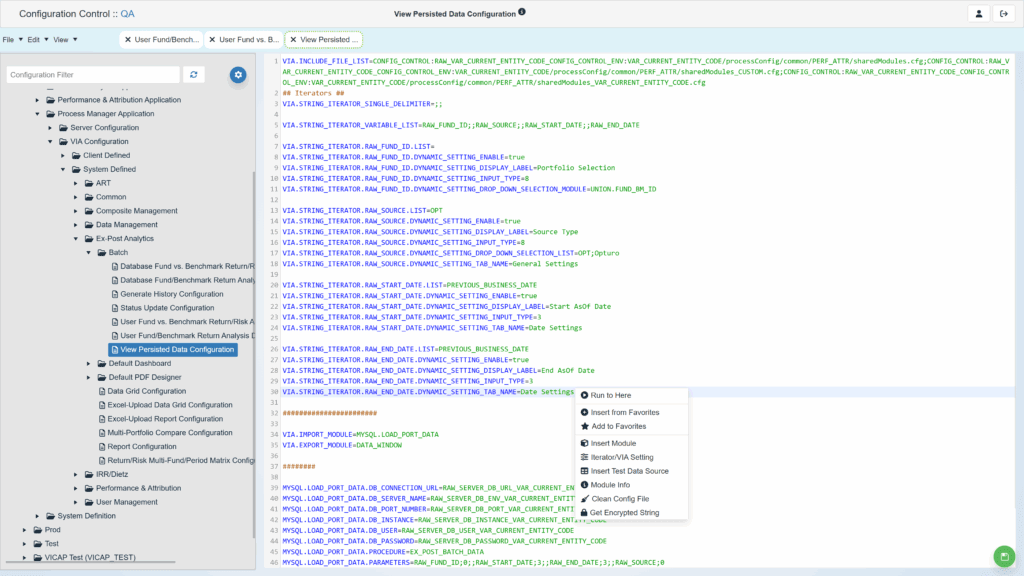Refresh the configuration tree

[x=194, y=75]
